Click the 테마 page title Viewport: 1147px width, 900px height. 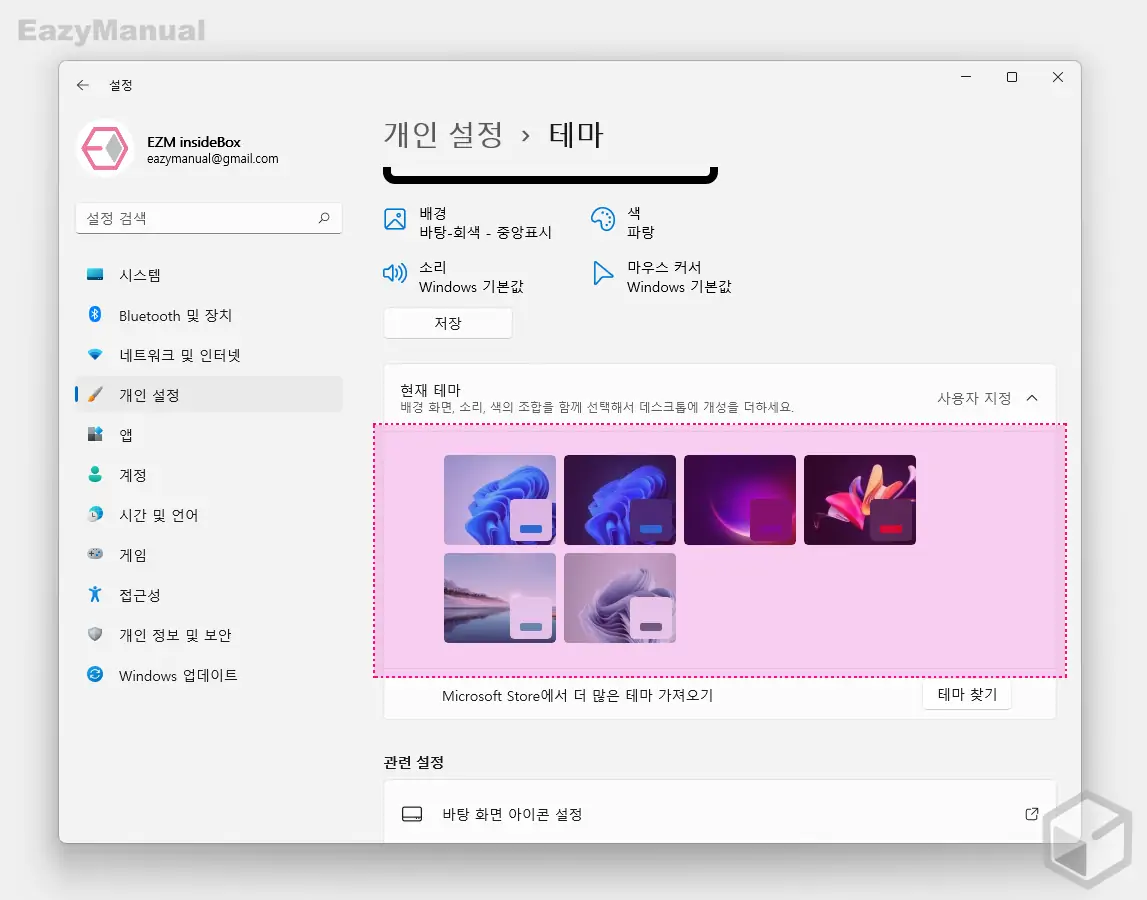click(576, 135)
